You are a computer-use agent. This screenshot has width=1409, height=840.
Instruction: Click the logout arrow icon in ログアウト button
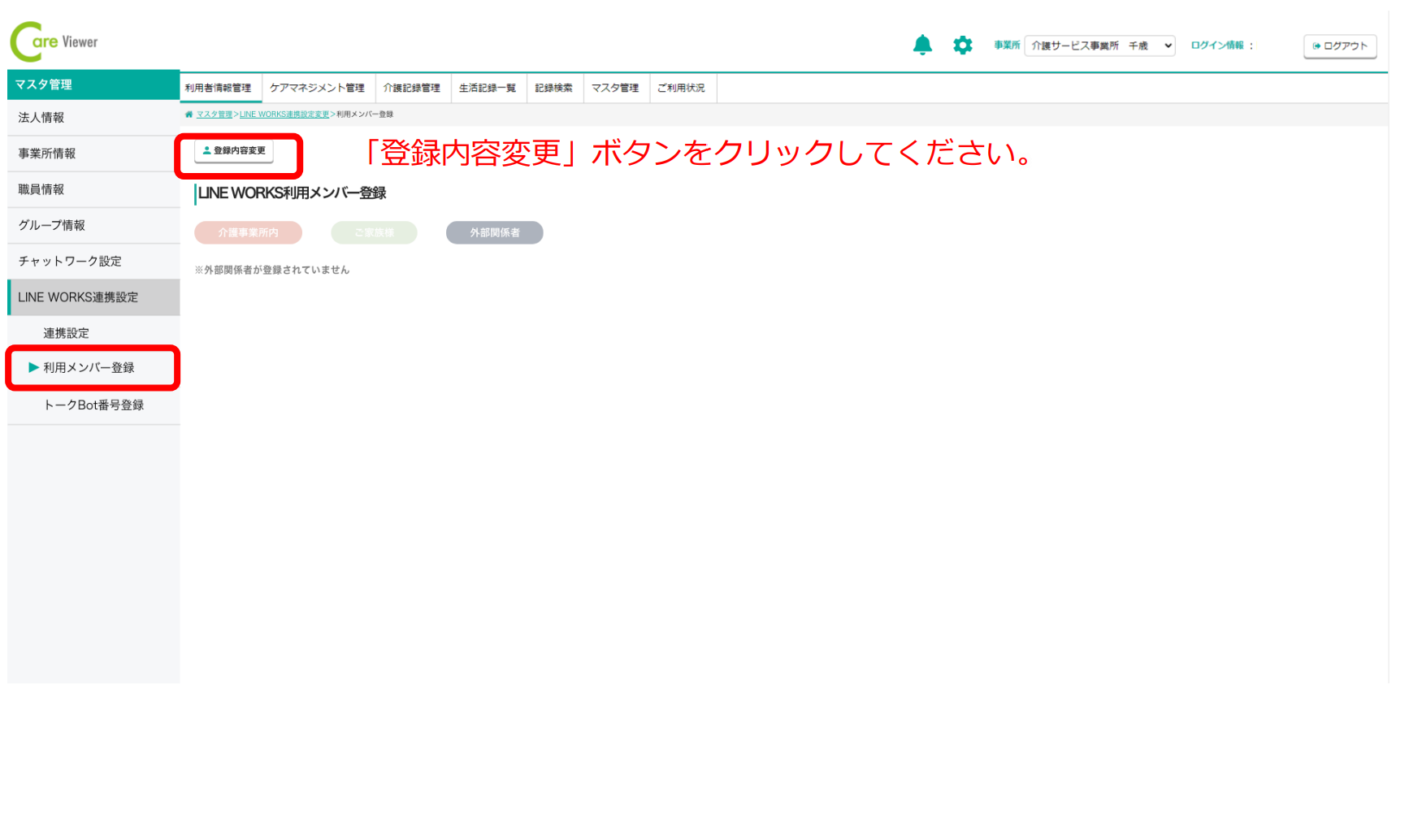pyautogui.click(x=1316, y=46)
